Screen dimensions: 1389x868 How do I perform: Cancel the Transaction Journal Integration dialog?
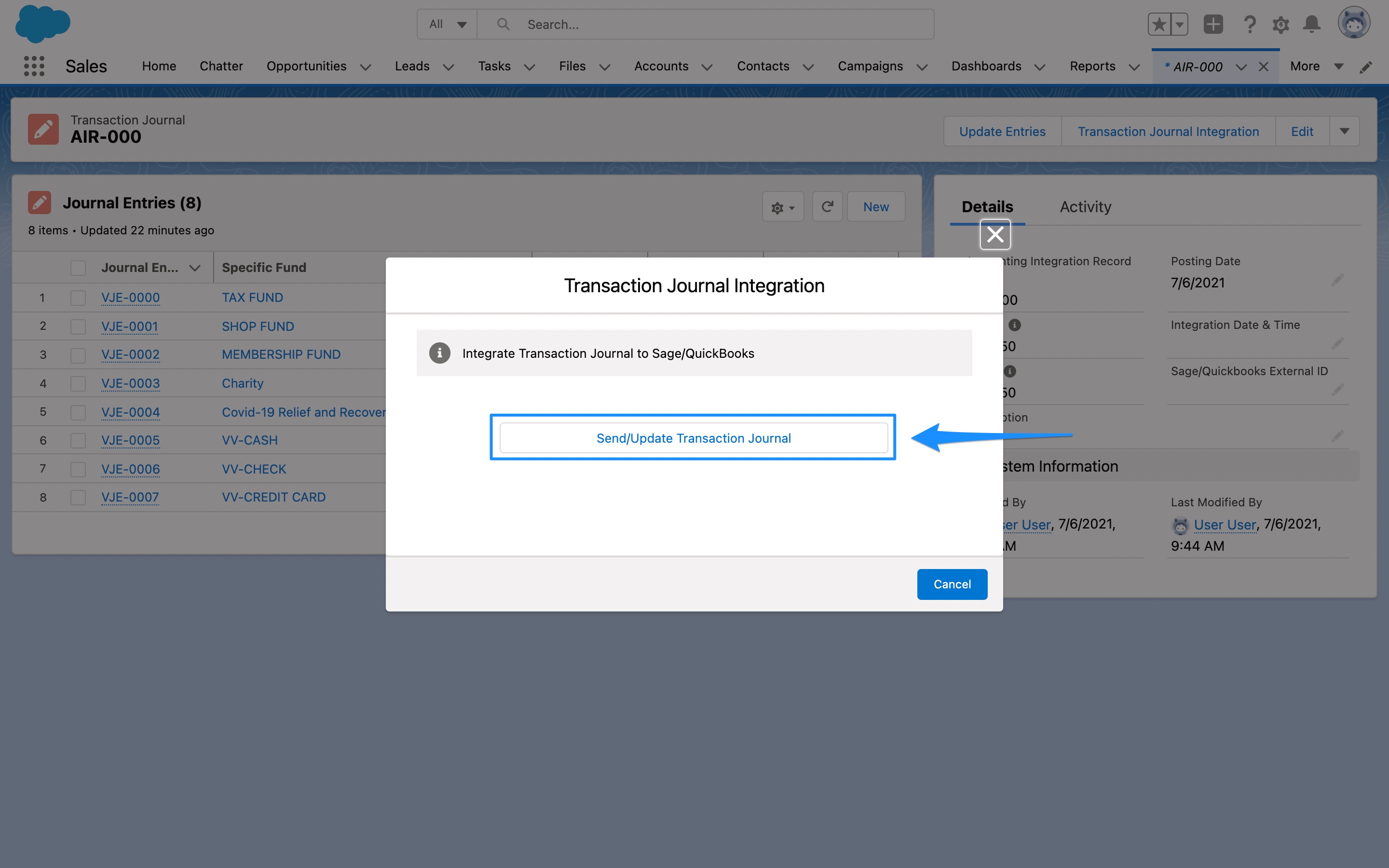coord(952,584)
